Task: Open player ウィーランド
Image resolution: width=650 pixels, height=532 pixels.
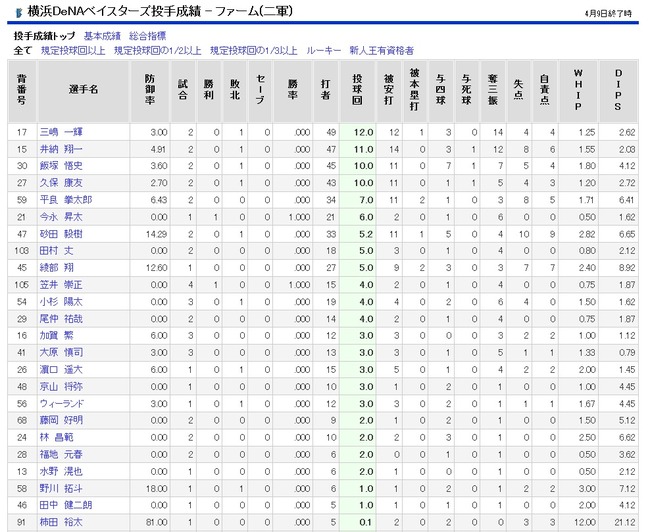Action: click(x=62, y=403)
